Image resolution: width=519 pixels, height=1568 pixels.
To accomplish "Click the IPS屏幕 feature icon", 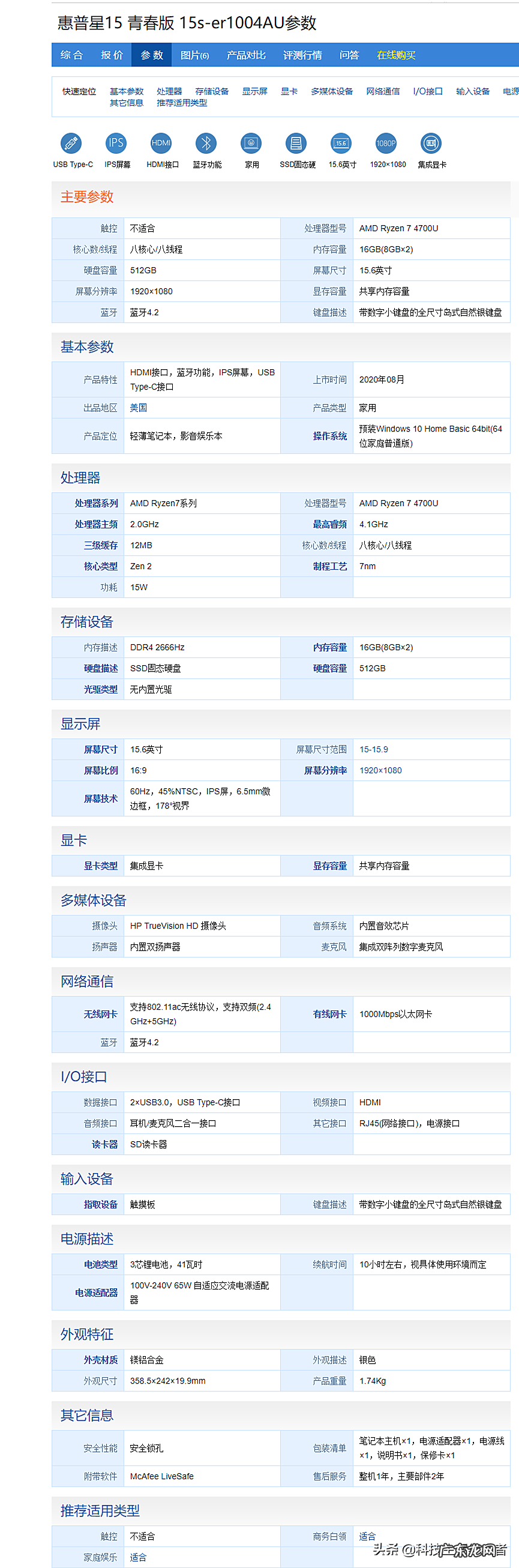I will pyautogui.click(x=116, y=143).
